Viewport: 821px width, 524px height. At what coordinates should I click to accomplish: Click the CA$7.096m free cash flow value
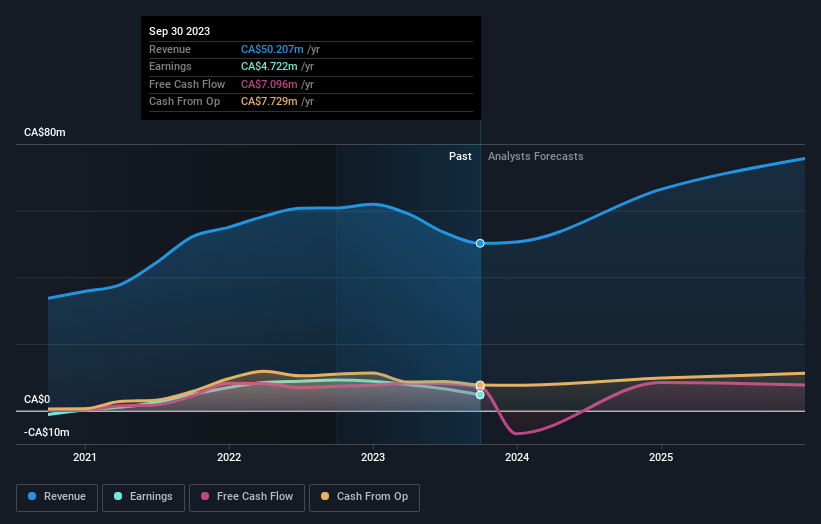click(x=269, y=84)
